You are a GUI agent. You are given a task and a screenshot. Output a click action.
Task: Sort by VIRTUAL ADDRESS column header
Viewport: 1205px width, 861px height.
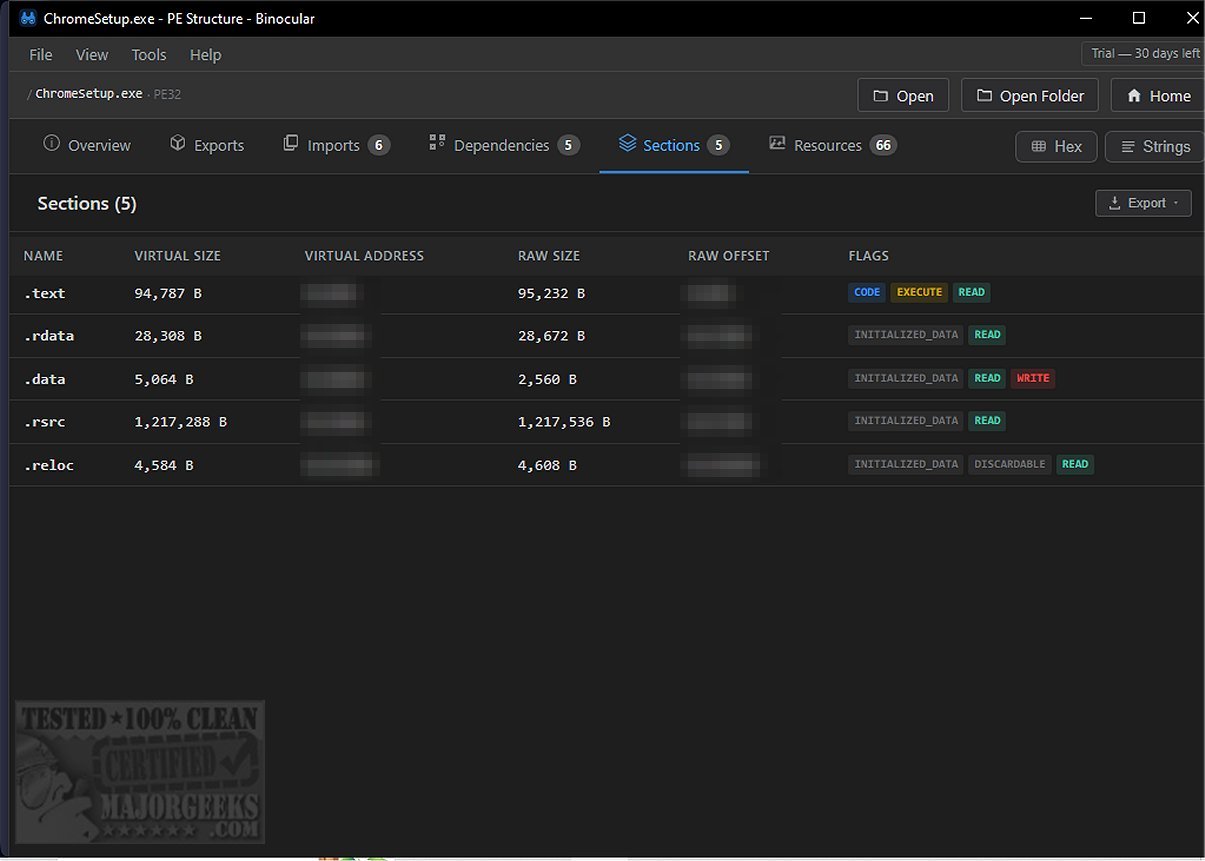(x=364, y=256)
